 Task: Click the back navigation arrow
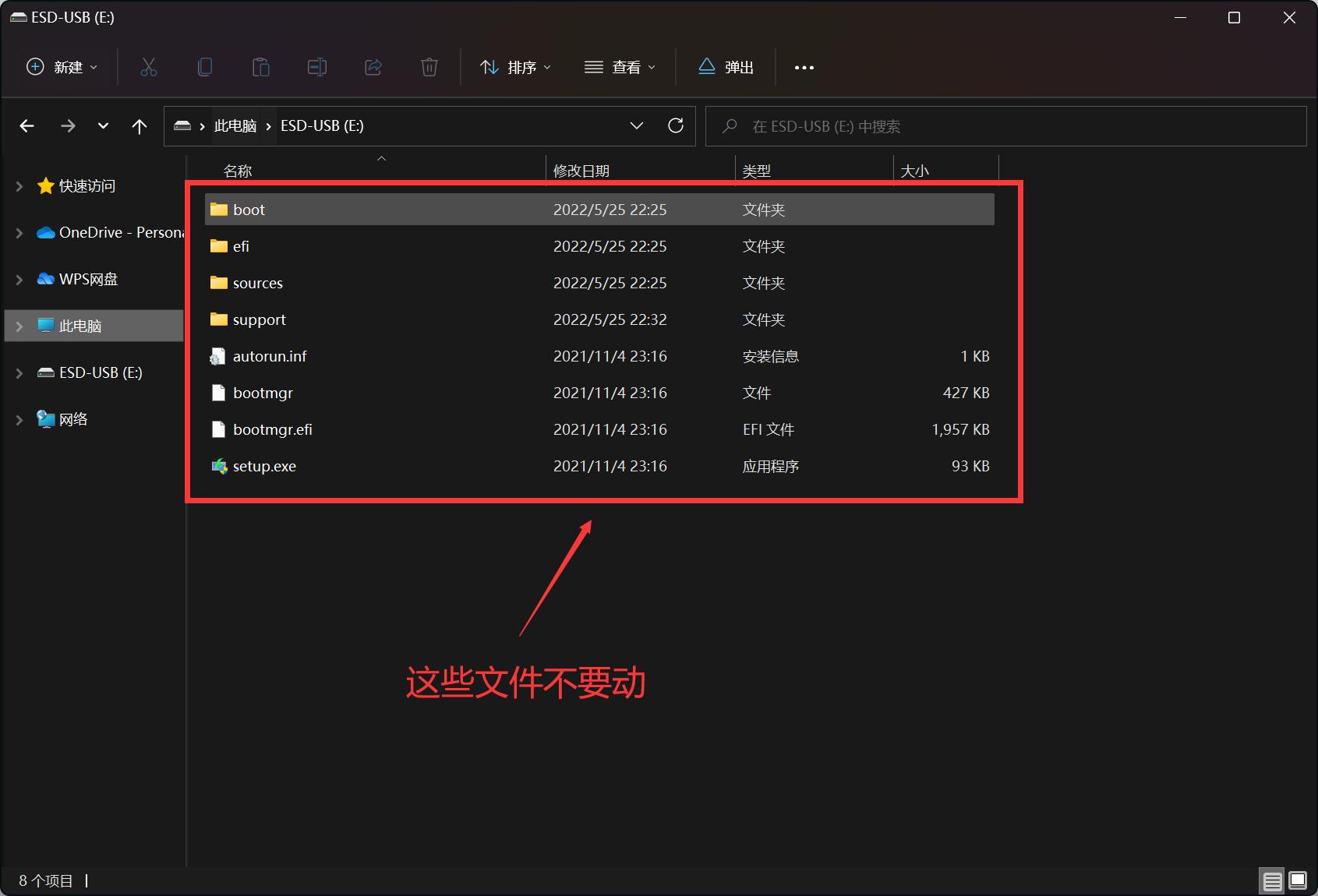27,125
